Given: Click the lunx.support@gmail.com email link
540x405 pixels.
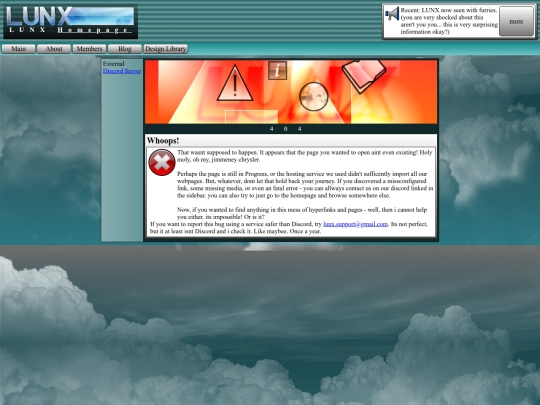Looking at the screenshot, I should coord(356,224).
